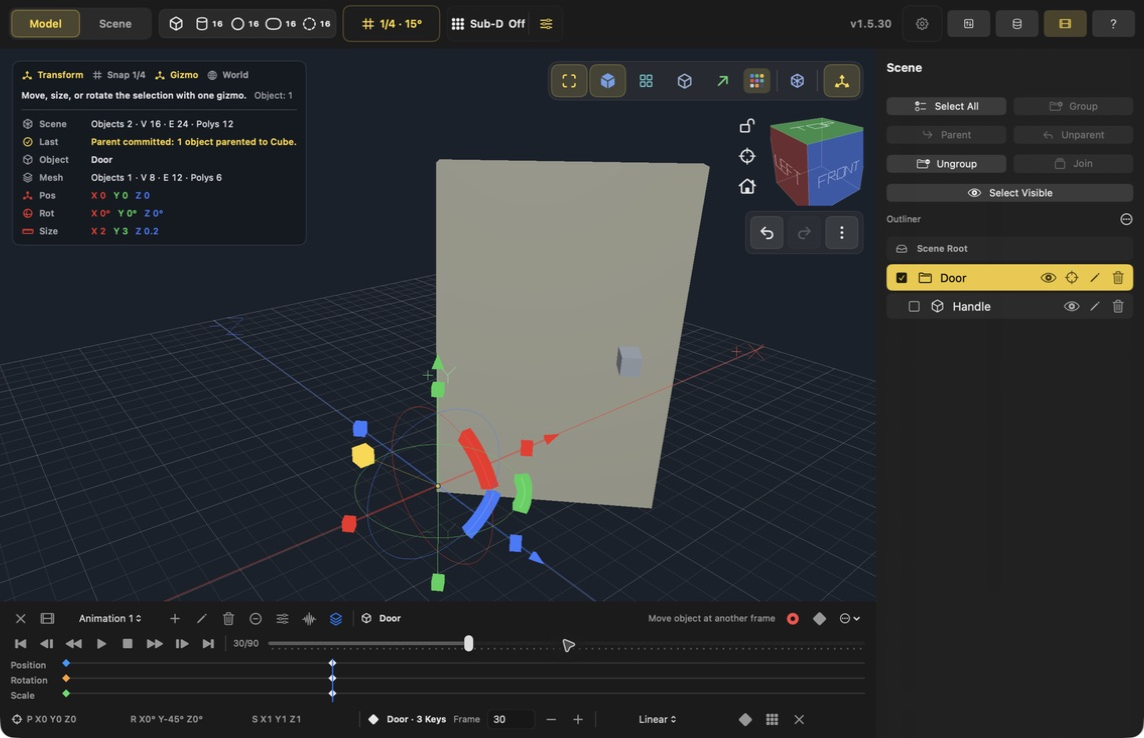The width and height of the screenshot is (1144, 738).
Task: Uncheck the Door checkbox in outliner
Action: click(902, 278)
